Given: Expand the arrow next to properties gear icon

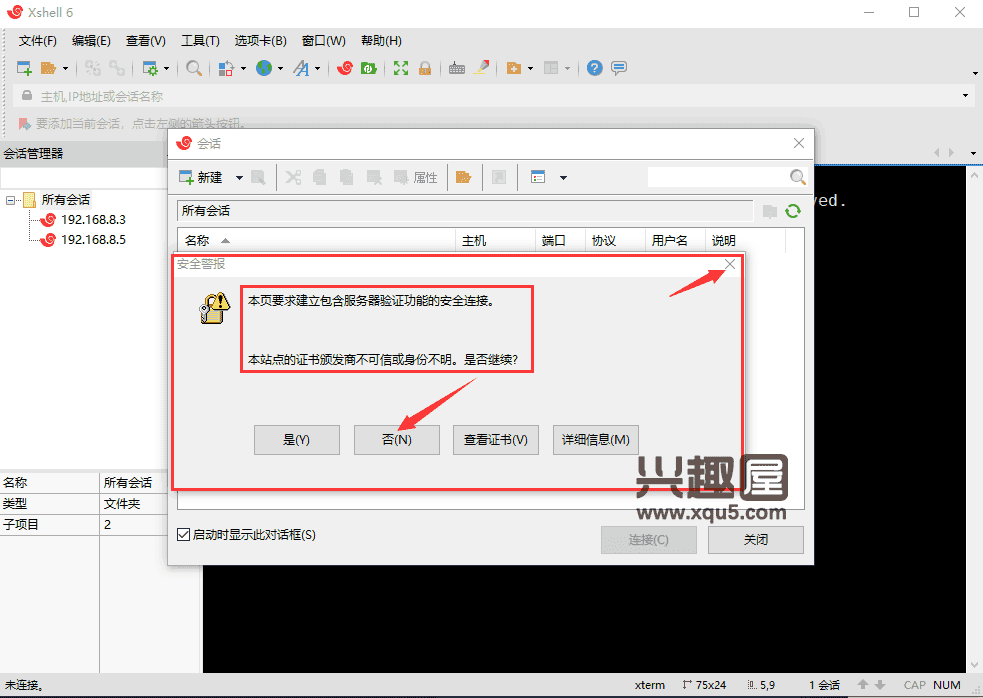Looking at the screenshot, I should coord(166,68).
